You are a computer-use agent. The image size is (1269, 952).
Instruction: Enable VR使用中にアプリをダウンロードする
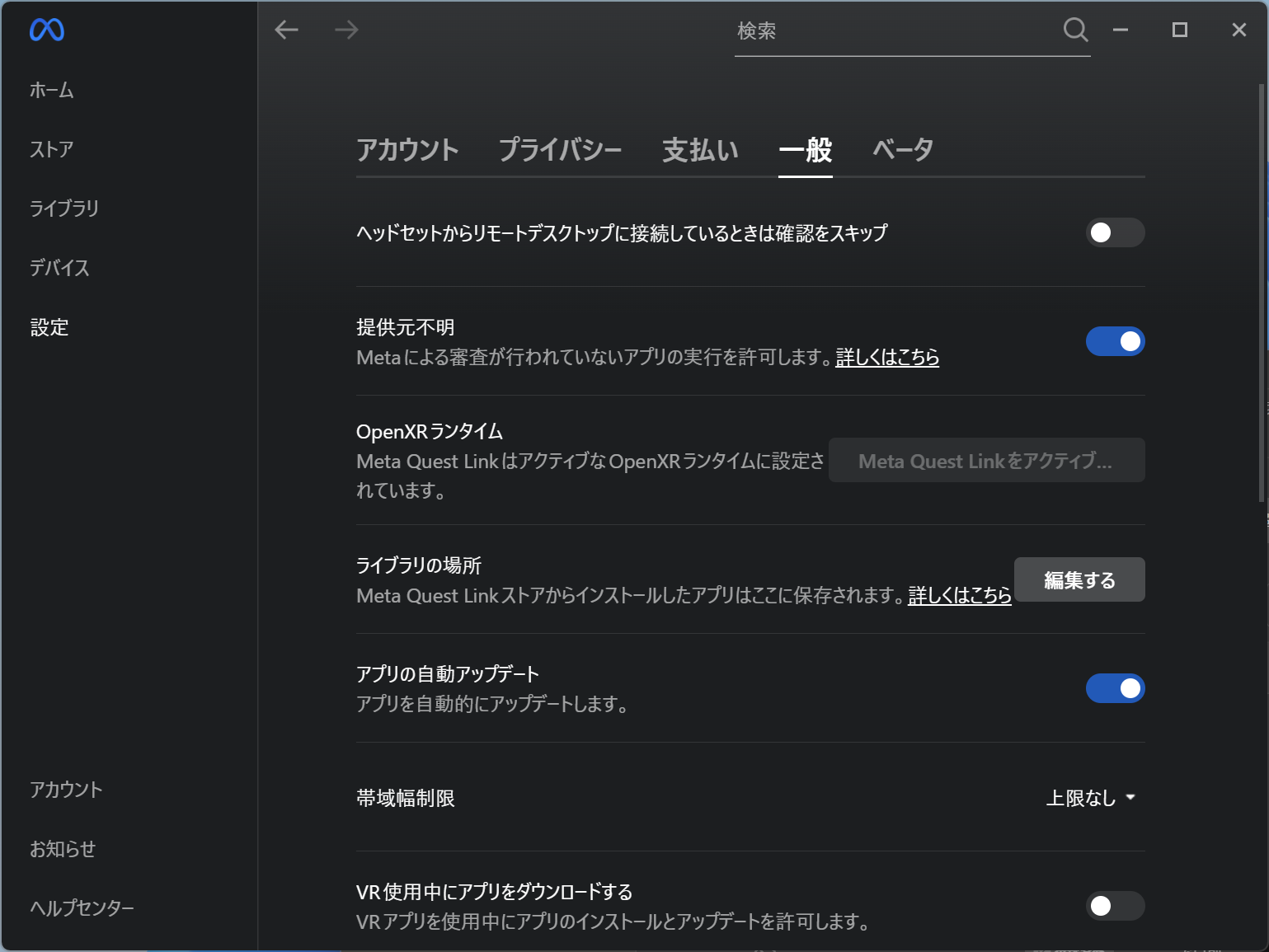click(1114, 906)
